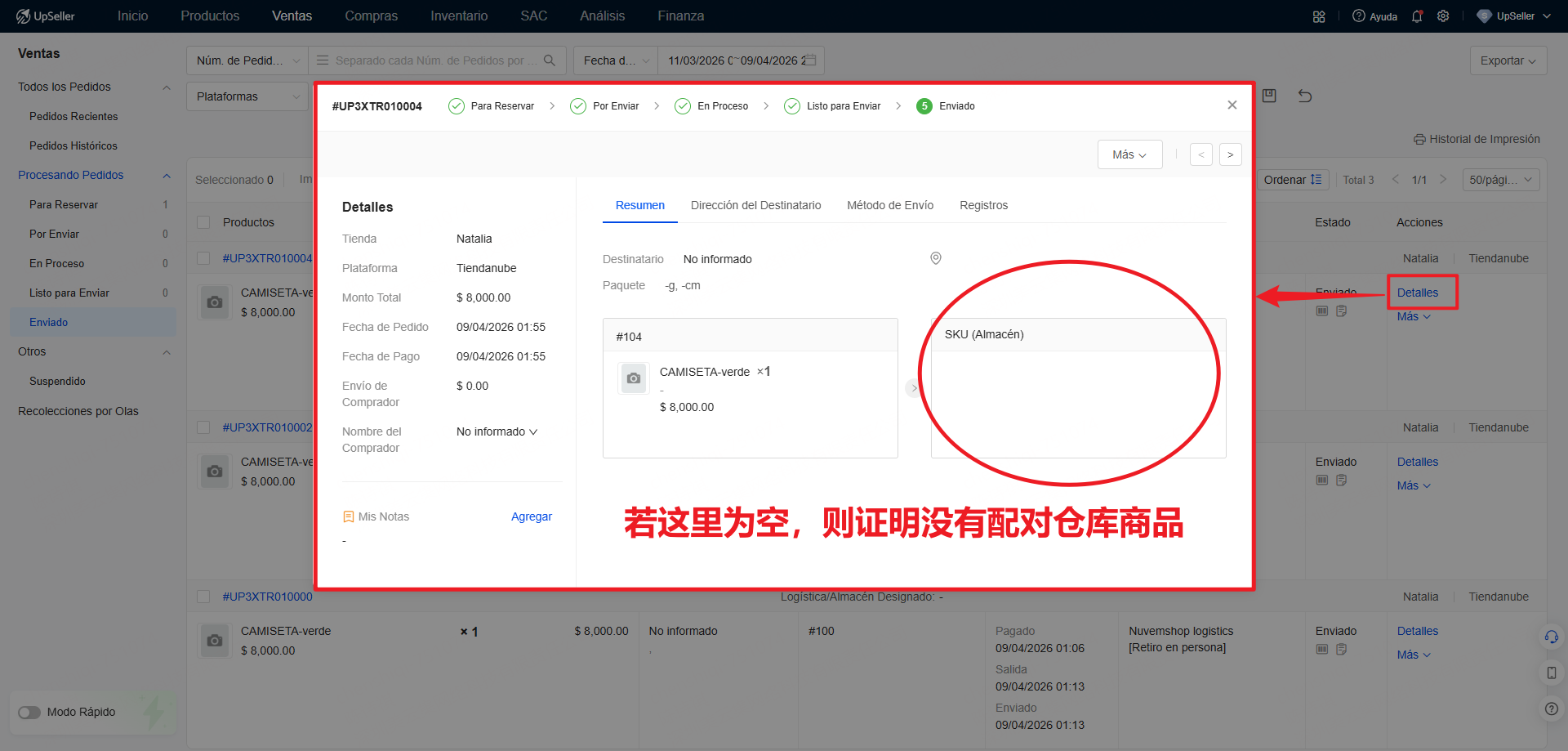This screenshot has height=751, width=1568.
Task: Open the apps grid icon
Action: pyautogui.click(x=1319, y=16)
